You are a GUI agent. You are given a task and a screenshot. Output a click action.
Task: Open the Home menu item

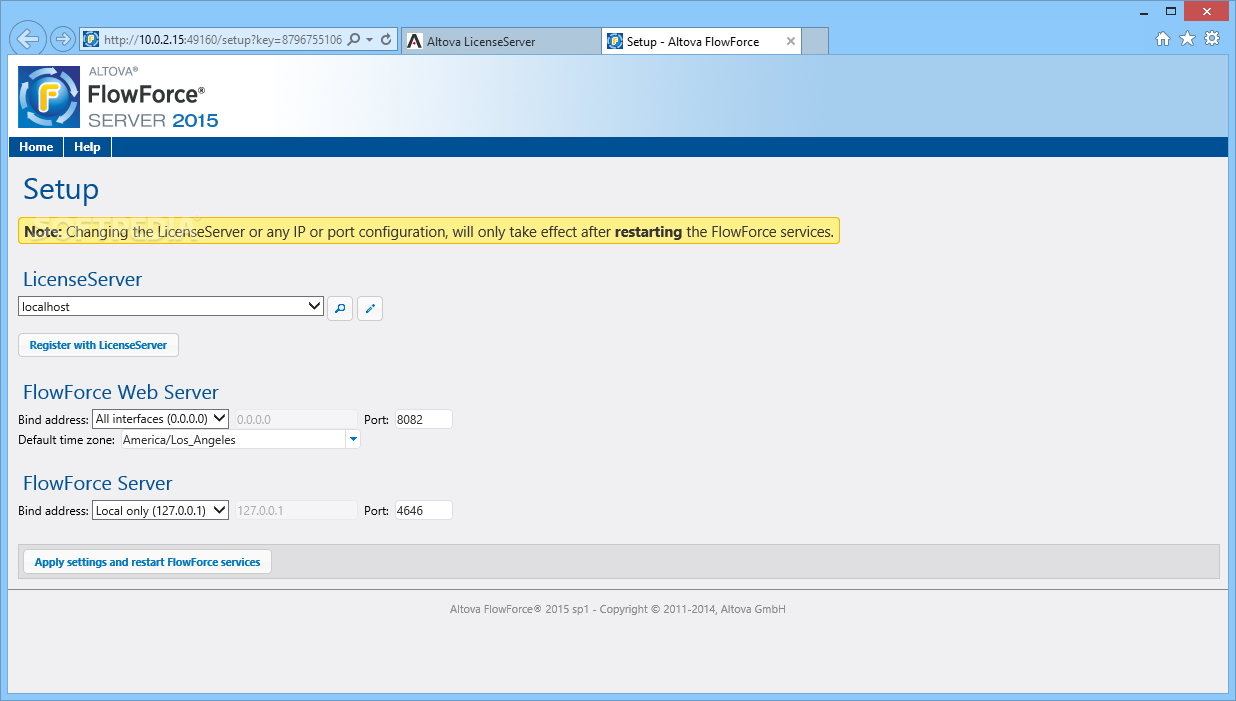[36, 147]
